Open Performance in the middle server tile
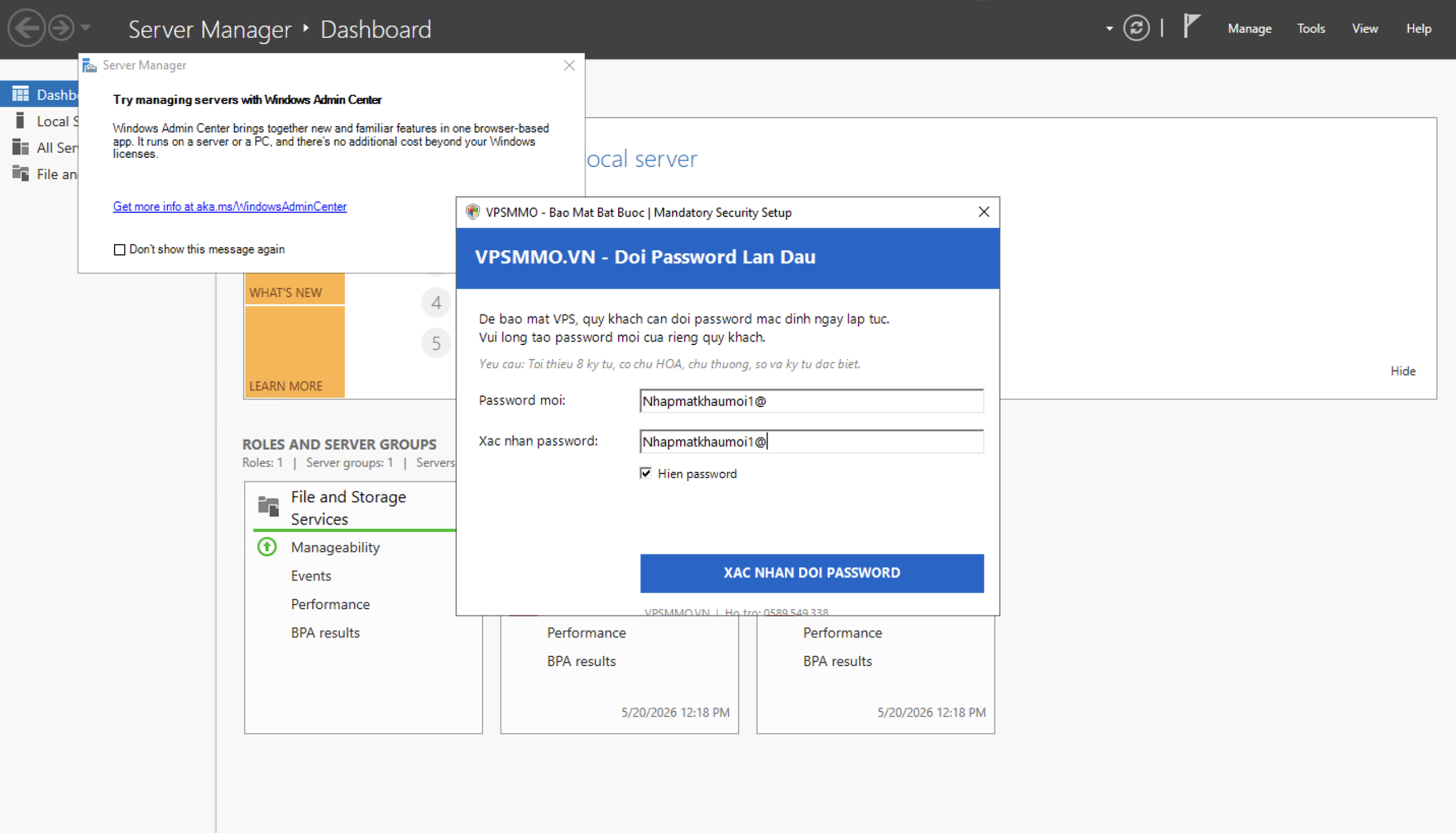Image resolution: width=1456 pixels, height=833 pixels. (586, 633)
